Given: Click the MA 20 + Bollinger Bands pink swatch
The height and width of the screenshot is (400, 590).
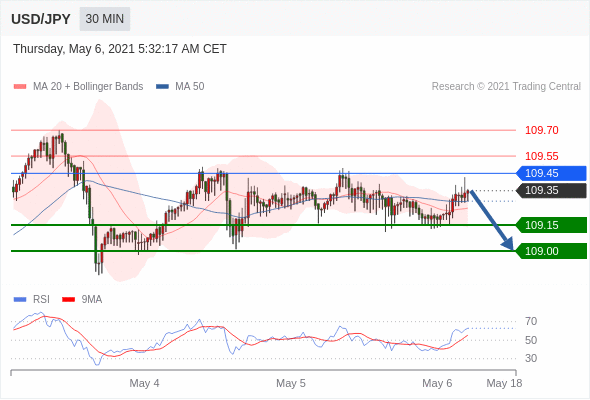Looking at the screenshot, I should (20, 87).
